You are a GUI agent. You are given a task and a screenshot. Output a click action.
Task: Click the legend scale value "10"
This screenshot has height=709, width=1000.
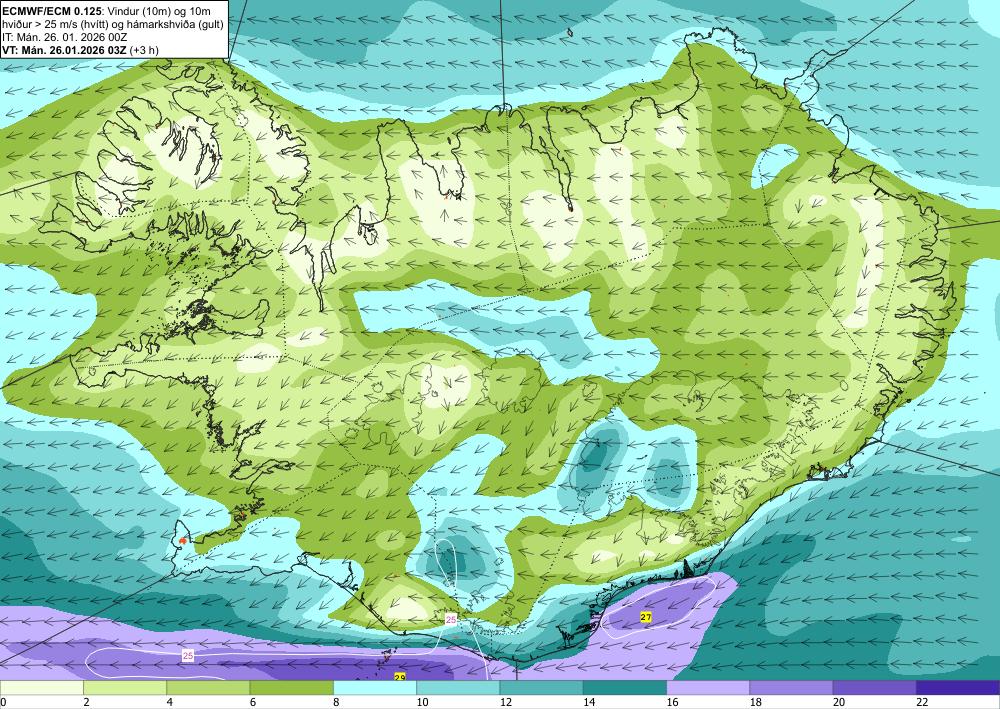(422, 702)
